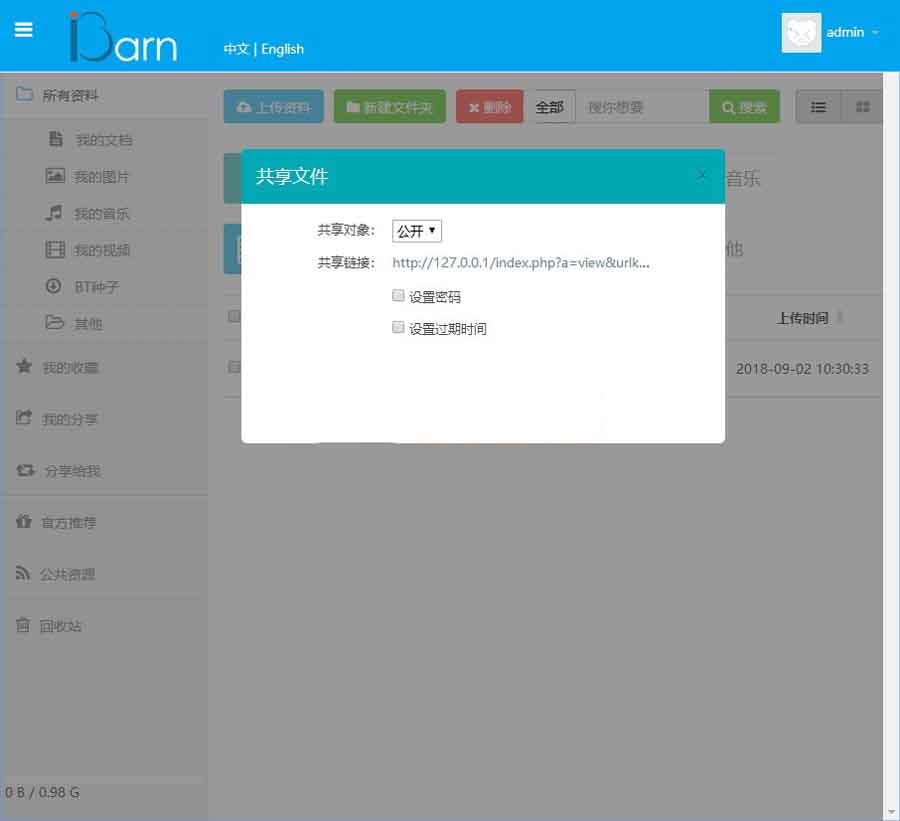Enable the 设置过期时间 checkbox

[398, 327]
